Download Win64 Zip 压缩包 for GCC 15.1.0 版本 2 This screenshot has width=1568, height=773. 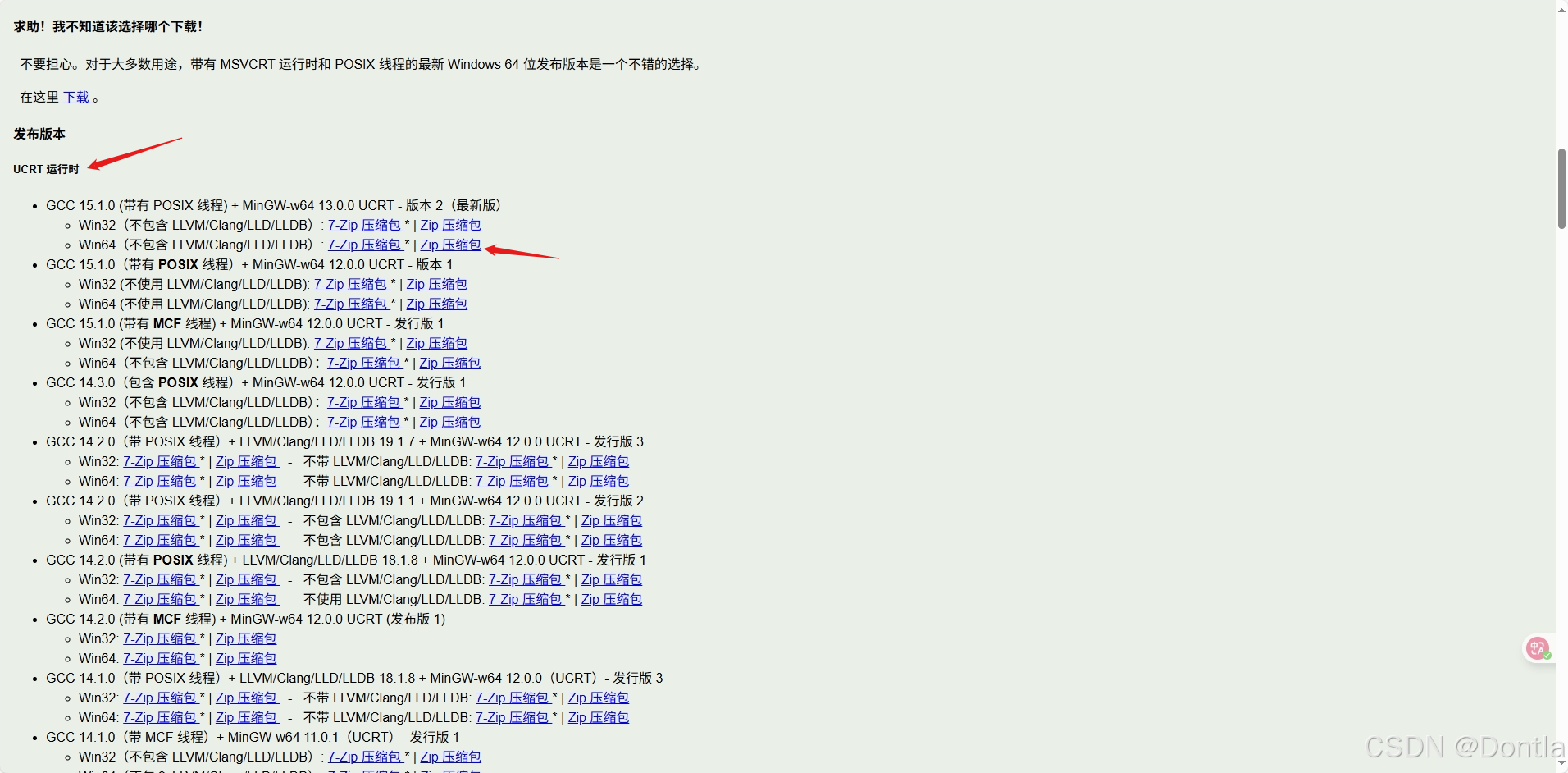pos(449,245)
